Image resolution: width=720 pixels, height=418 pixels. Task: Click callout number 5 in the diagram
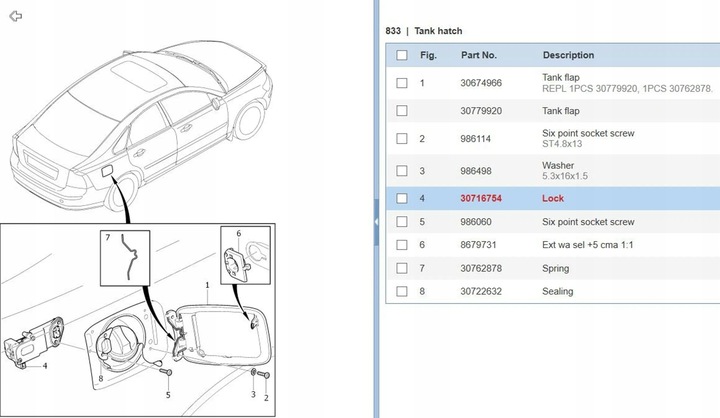(168, 395)
